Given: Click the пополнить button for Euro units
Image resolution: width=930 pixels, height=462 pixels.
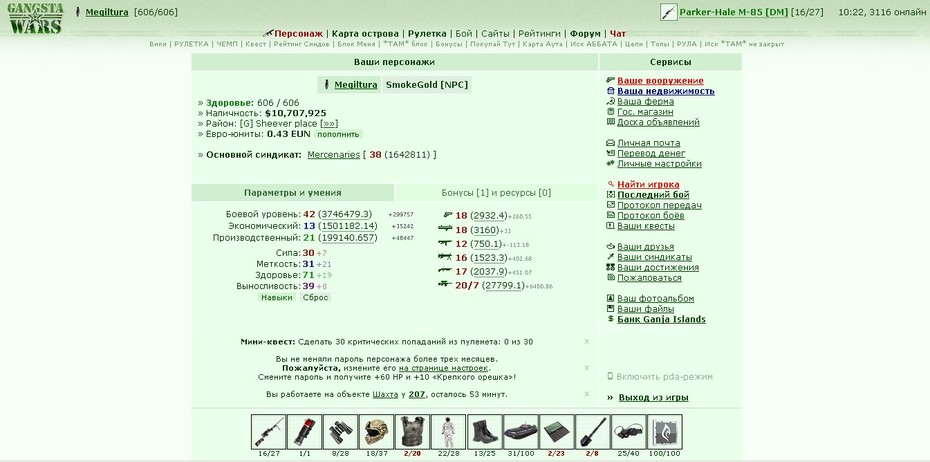Looking at the screenshot, I should (337, 134).
